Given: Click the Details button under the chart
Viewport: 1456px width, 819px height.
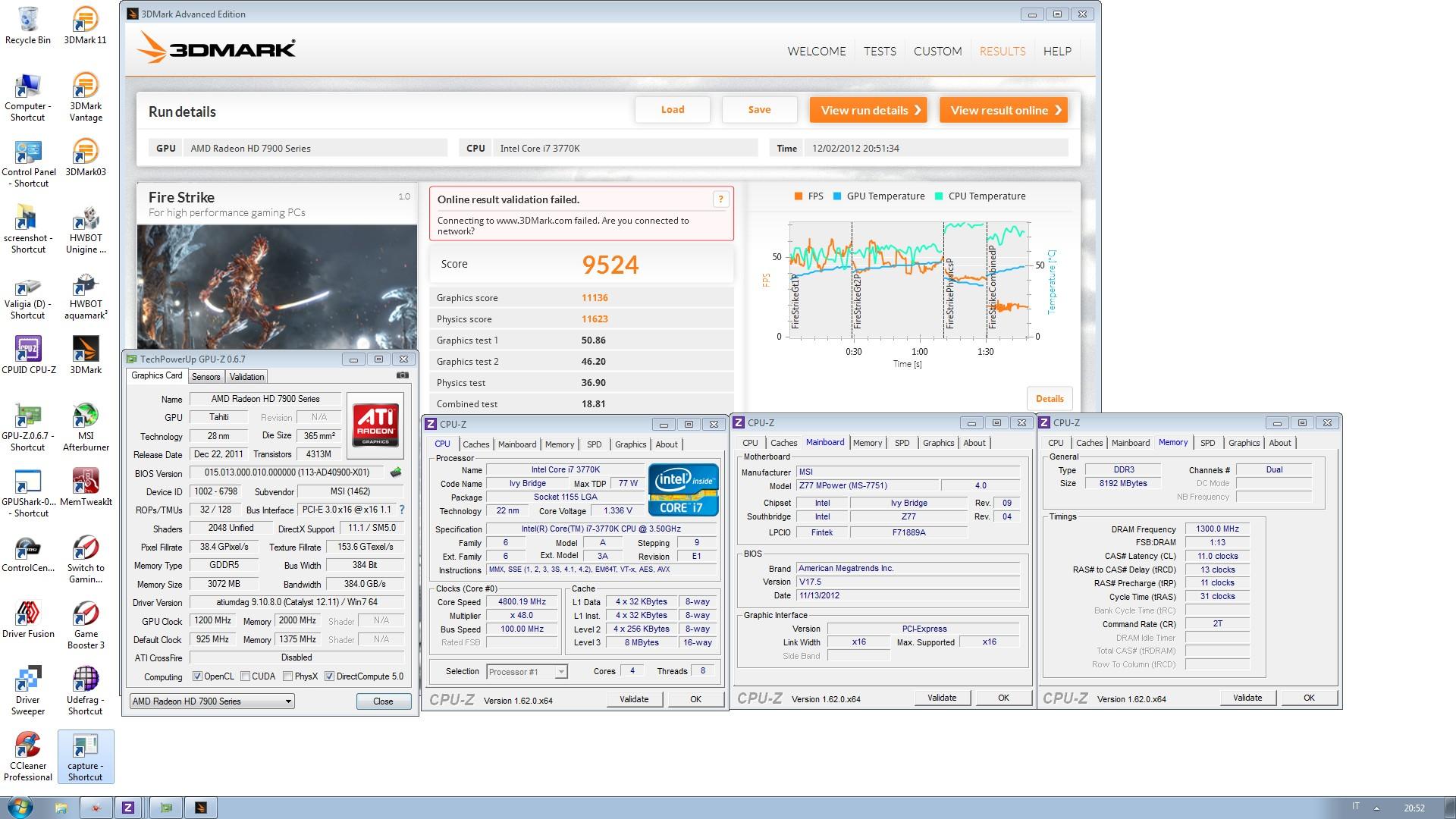Looking at the screenshot, I should (x=1050, y=399).
